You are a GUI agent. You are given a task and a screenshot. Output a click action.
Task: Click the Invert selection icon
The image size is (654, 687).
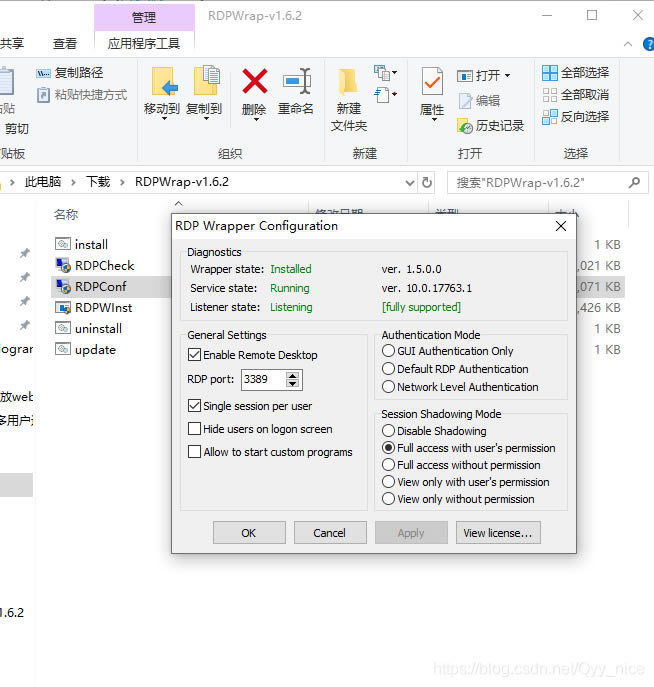point(550,117)
